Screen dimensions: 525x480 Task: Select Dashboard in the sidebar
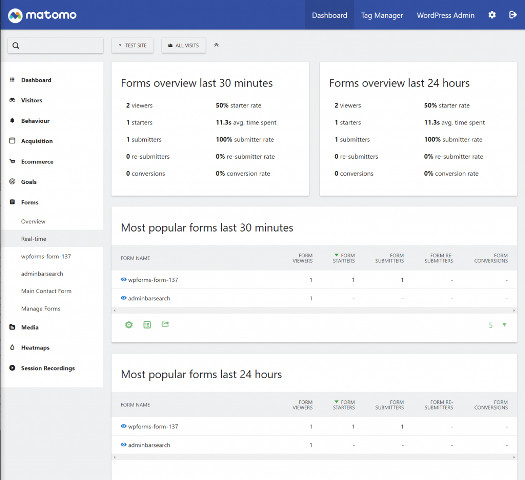(x=36, y=80)
